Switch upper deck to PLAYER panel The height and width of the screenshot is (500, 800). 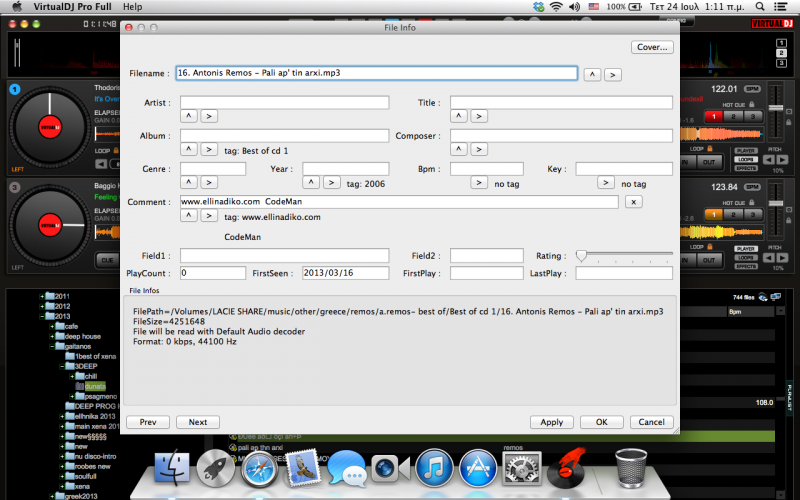[746, 151]
